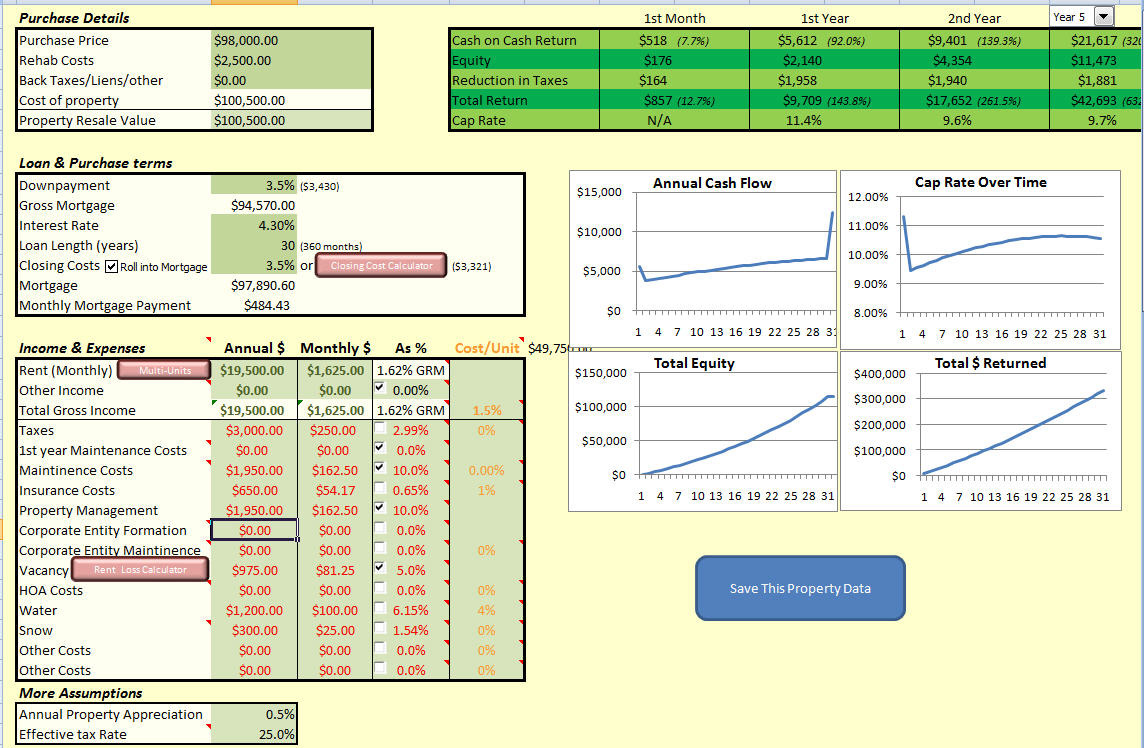The image size is (1144, 748).
Task: Select the Vacancy monthly value $81.25
Action: pyautogui.click(x=335, y=570)
